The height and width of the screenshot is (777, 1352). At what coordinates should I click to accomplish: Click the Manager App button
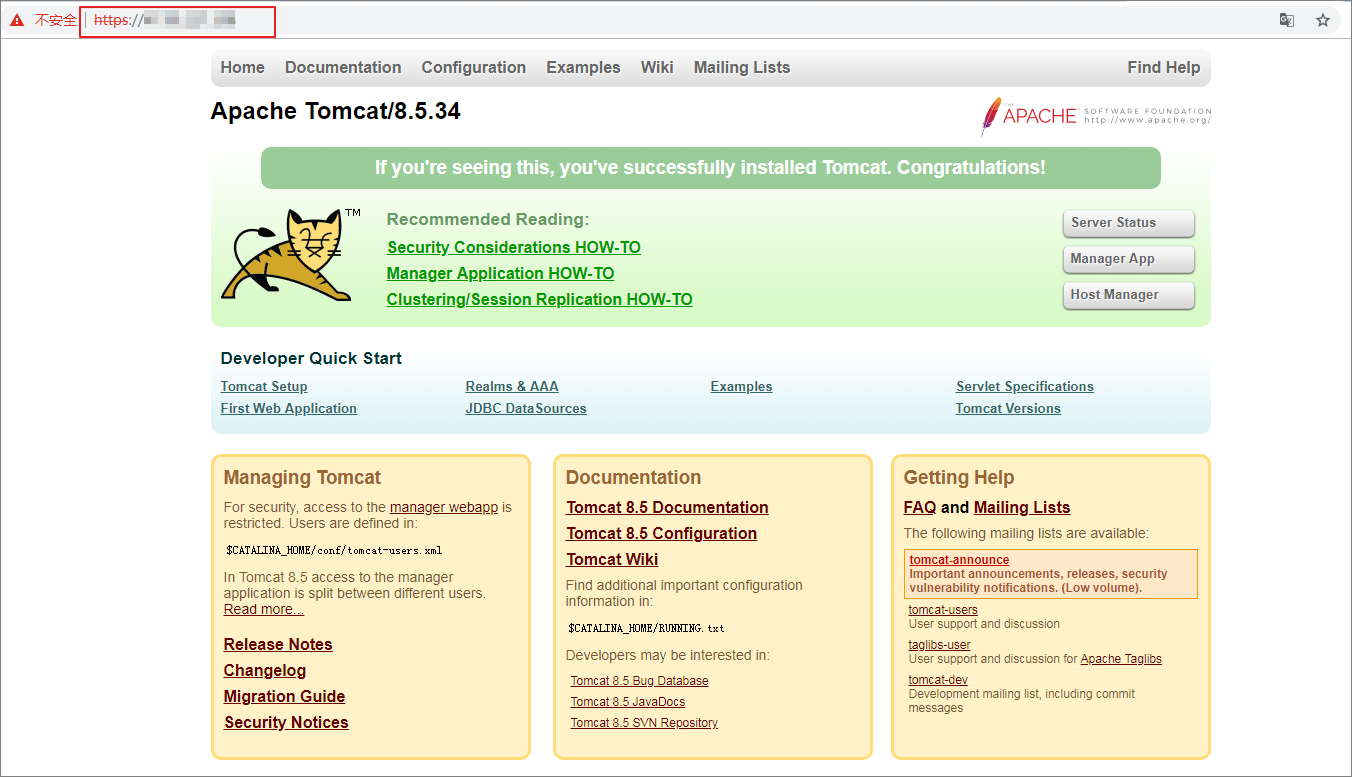pos(1129,259)
